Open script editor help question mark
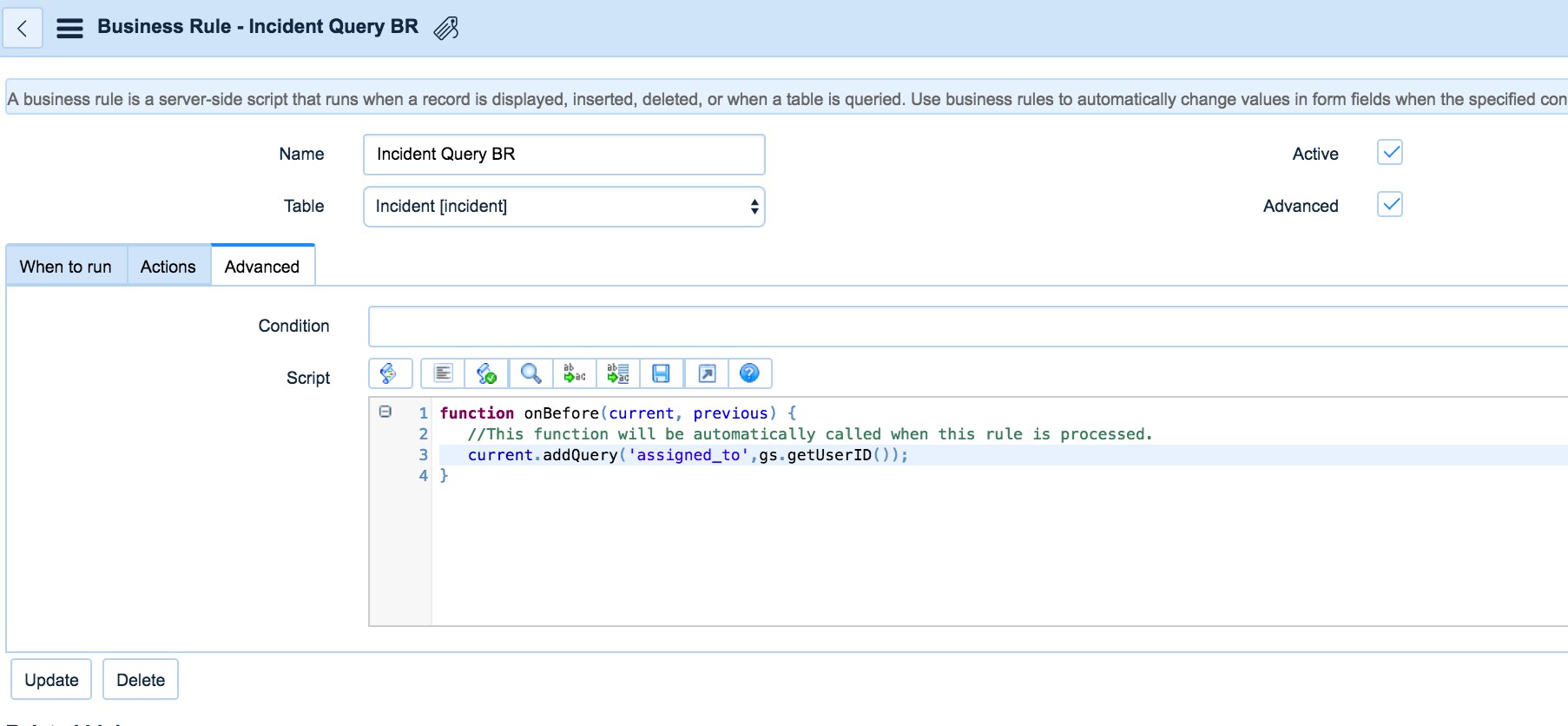Screen dimensions: 1568x726 749,373
